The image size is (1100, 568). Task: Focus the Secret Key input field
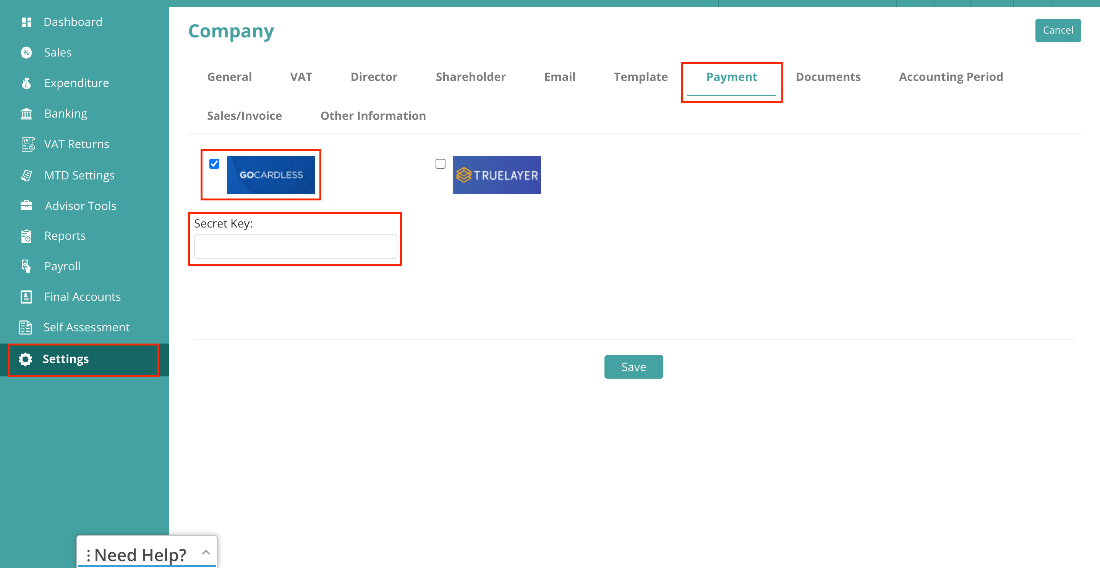coord(295,246)
